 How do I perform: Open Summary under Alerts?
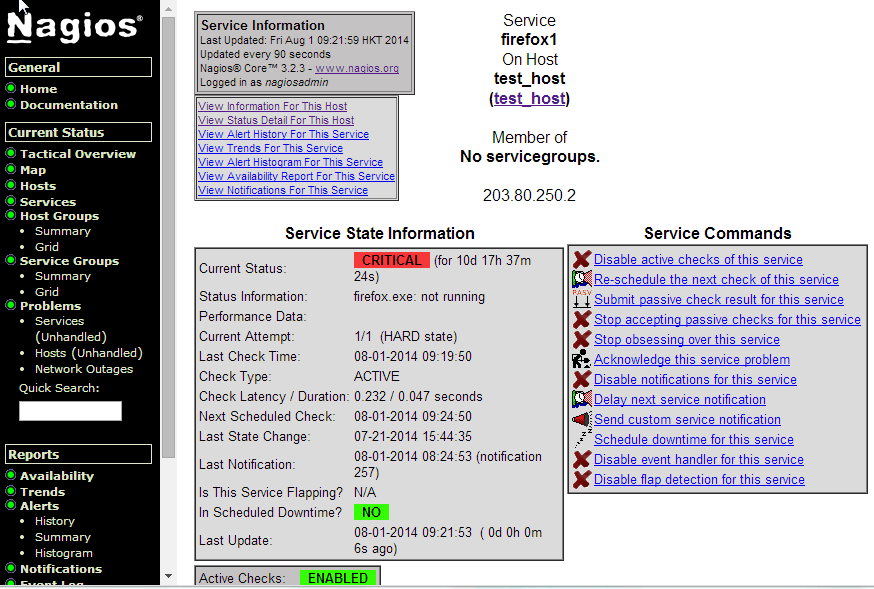pos(63,537)
